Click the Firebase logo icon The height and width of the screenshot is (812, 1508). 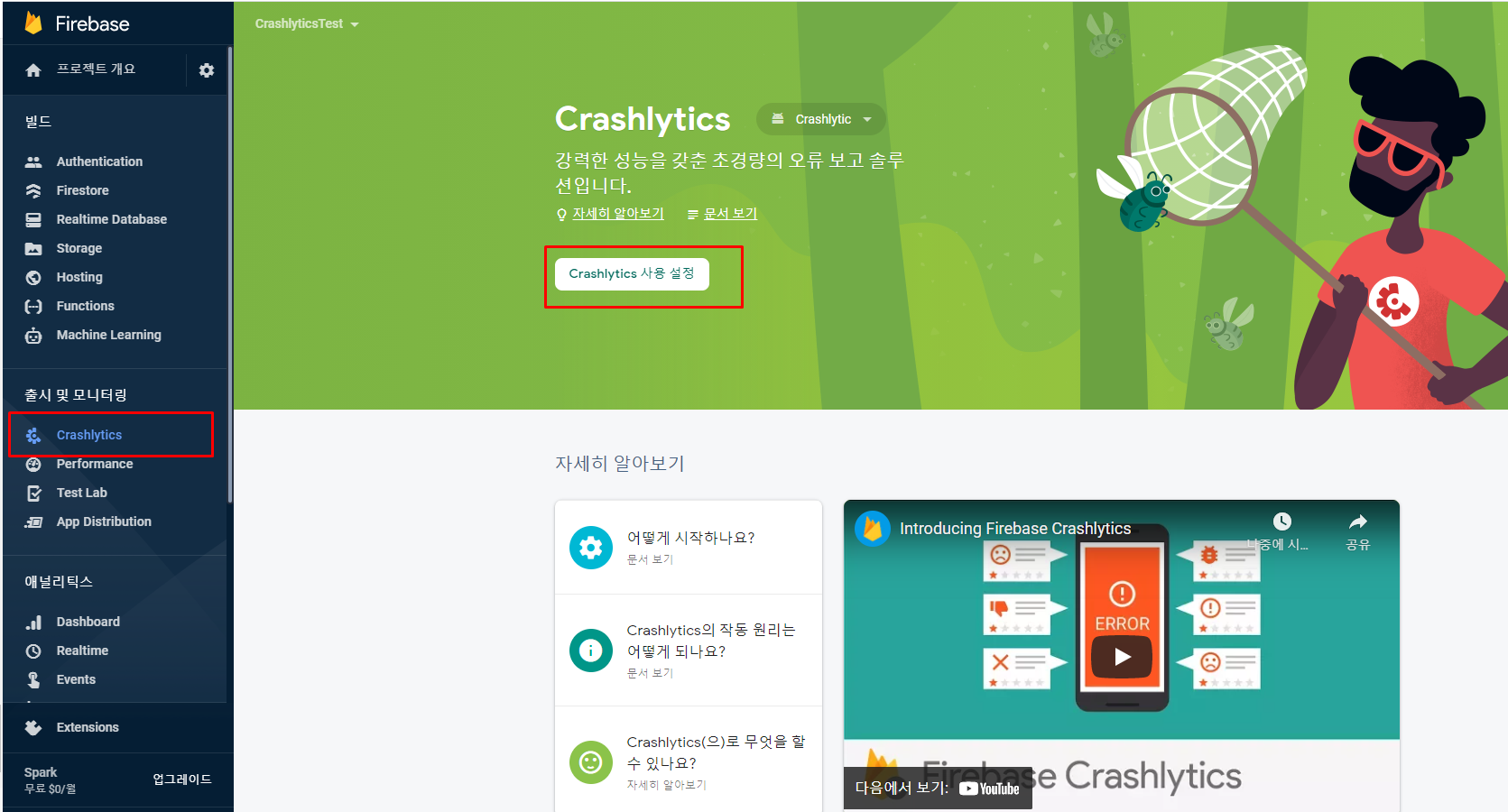33,23
